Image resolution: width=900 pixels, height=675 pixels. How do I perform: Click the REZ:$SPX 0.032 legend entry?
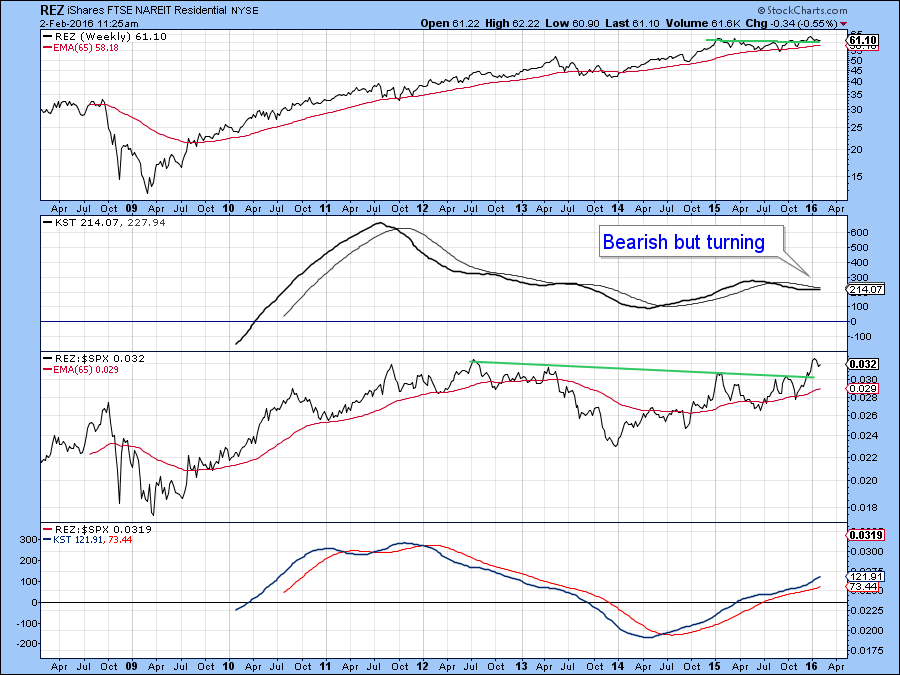[95, 359]
